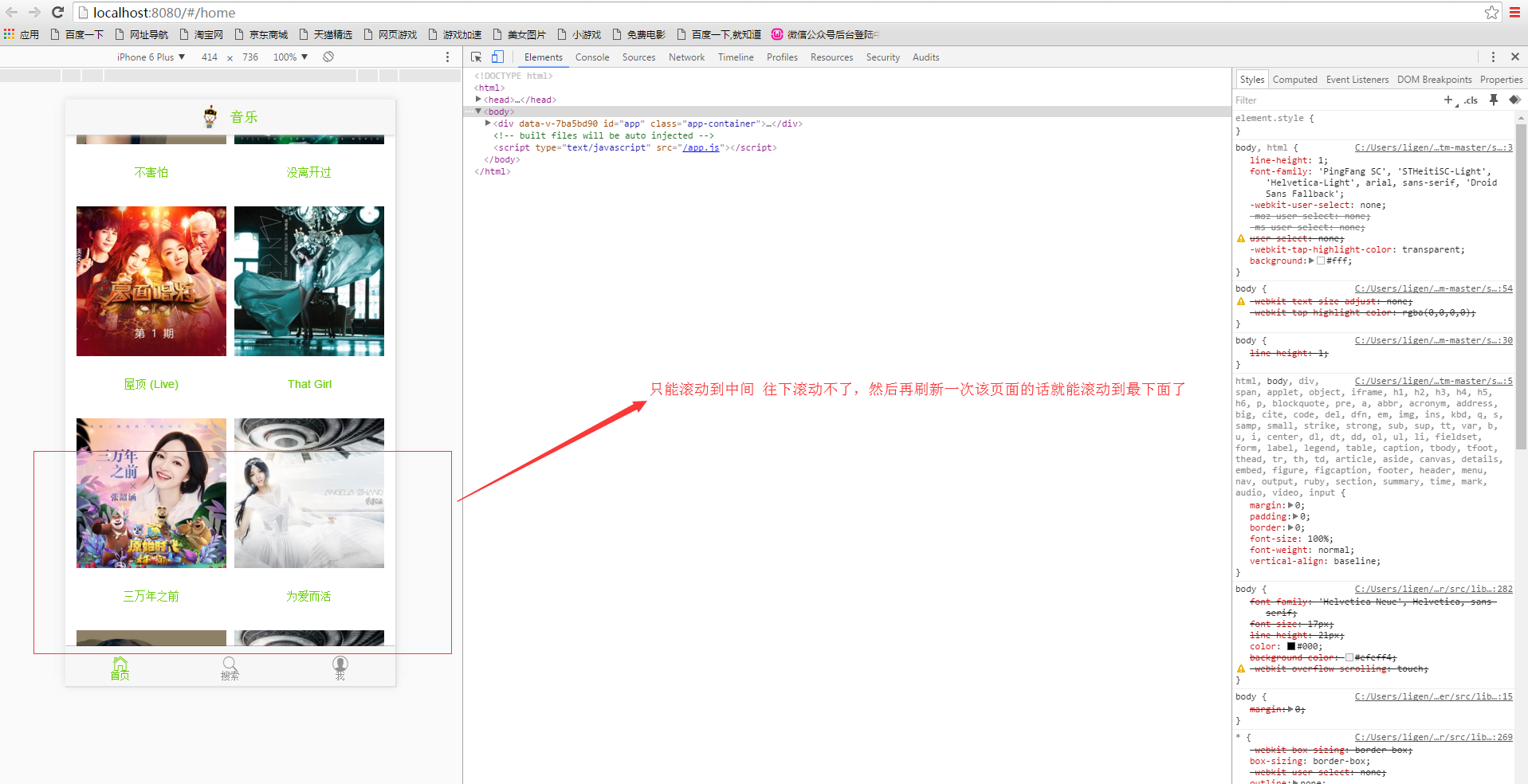Toggle element state with pin icon
Viewport: 1528px width, 784px height.
click(x=1494, y=100)
